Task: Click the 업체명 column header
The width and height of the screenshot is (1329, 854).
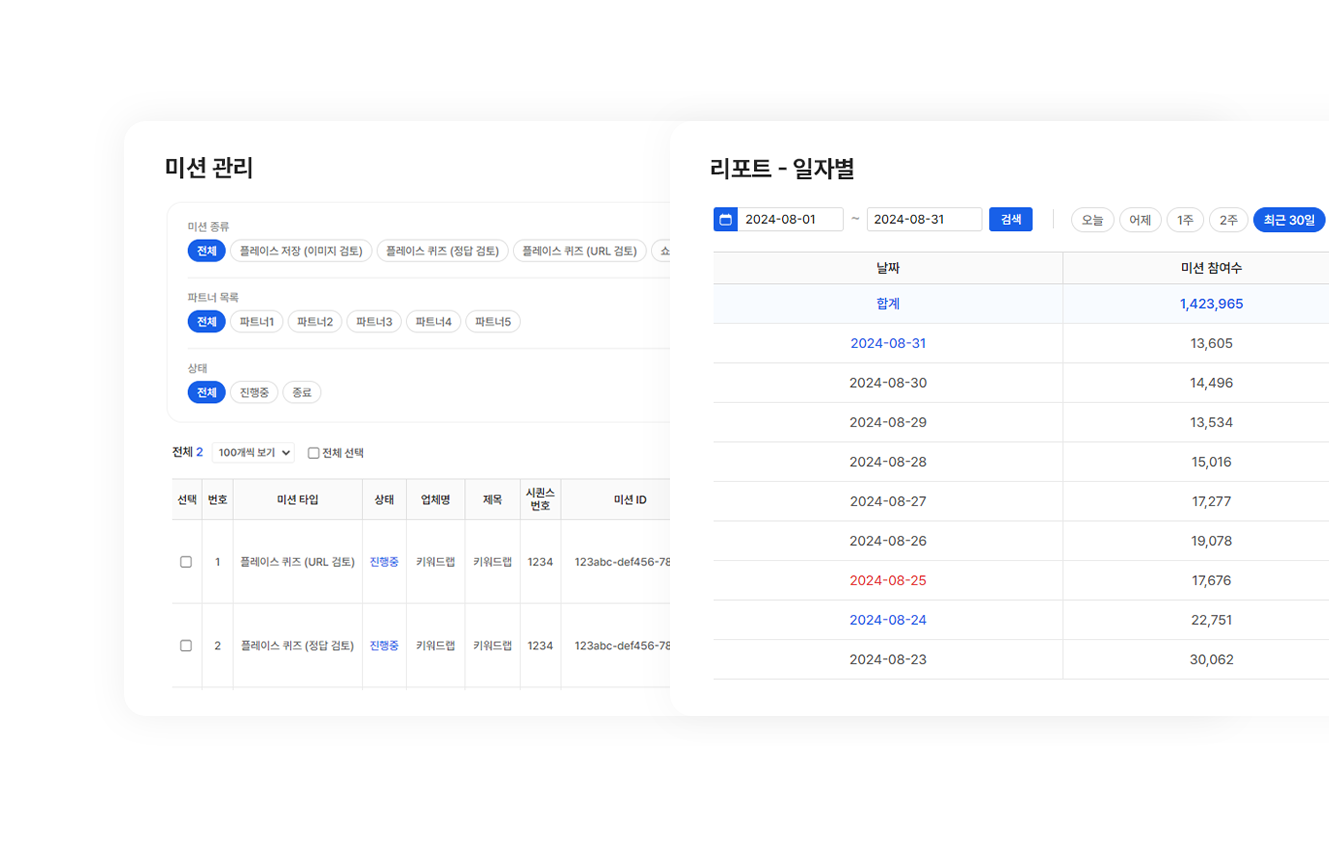Action: pos(435,499)
